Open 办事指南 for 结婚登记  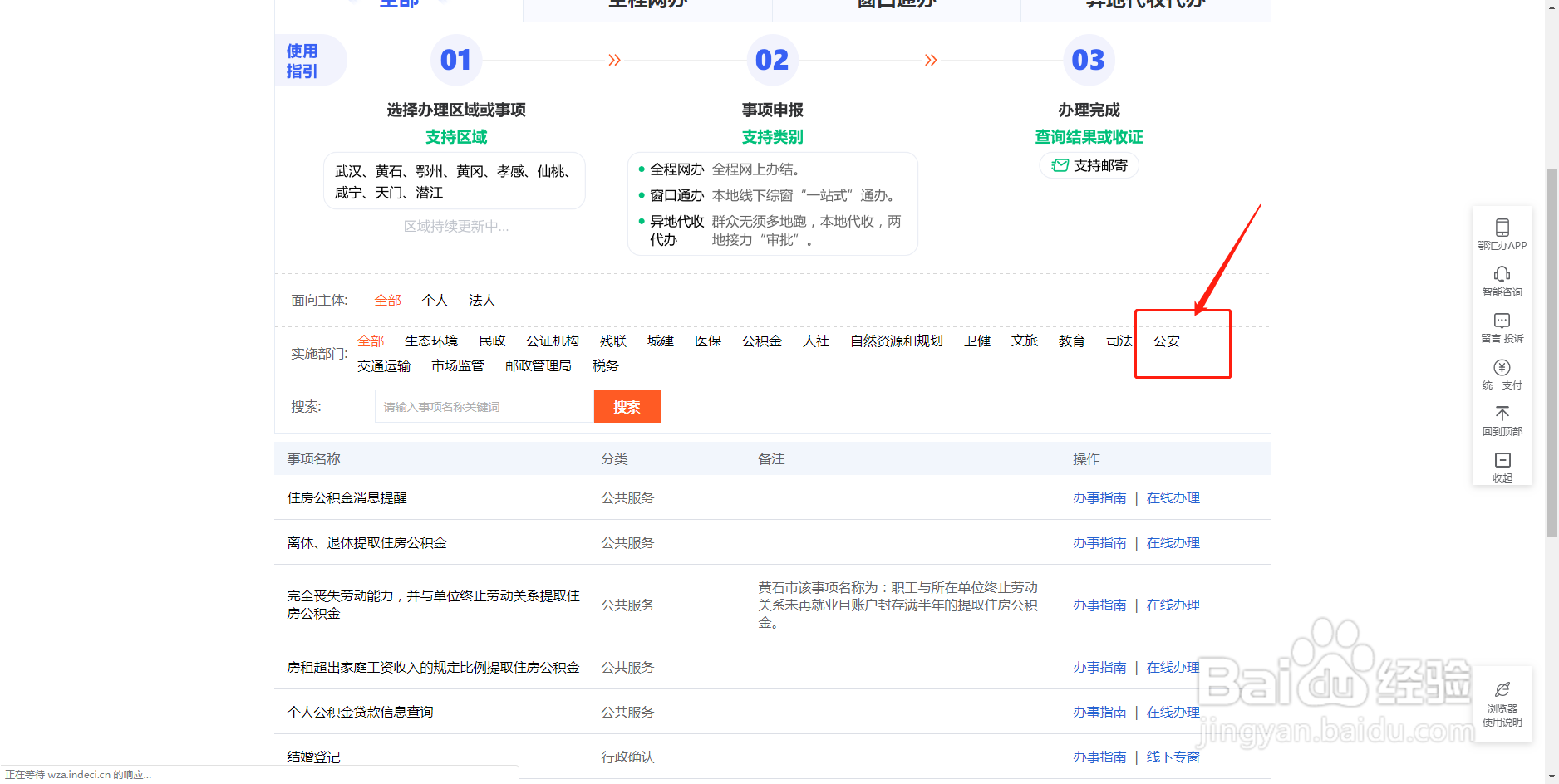tap(1099, 757)
